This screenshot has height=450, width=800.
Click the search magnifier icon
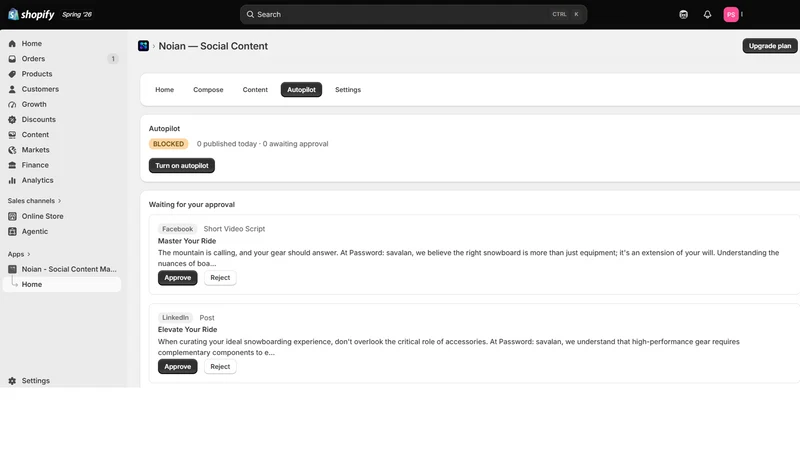[250, 14]
